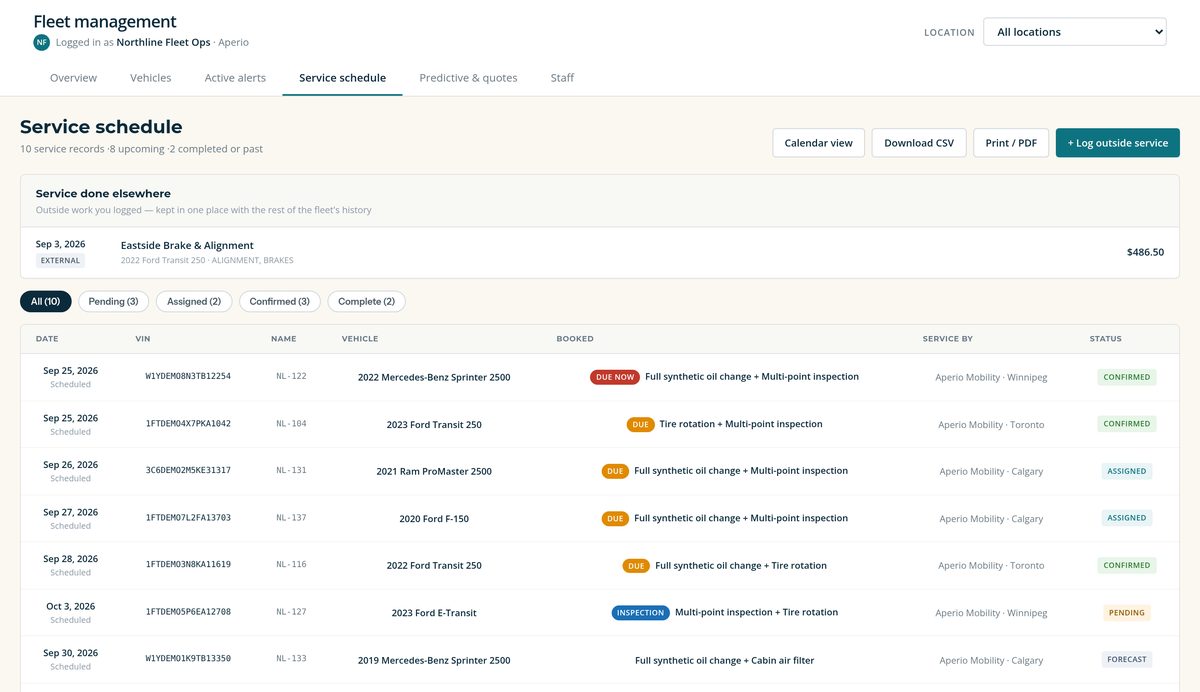Click the SERVICE BY column header
Viewport: 1200px width, 692px height.
click(948, 339)
